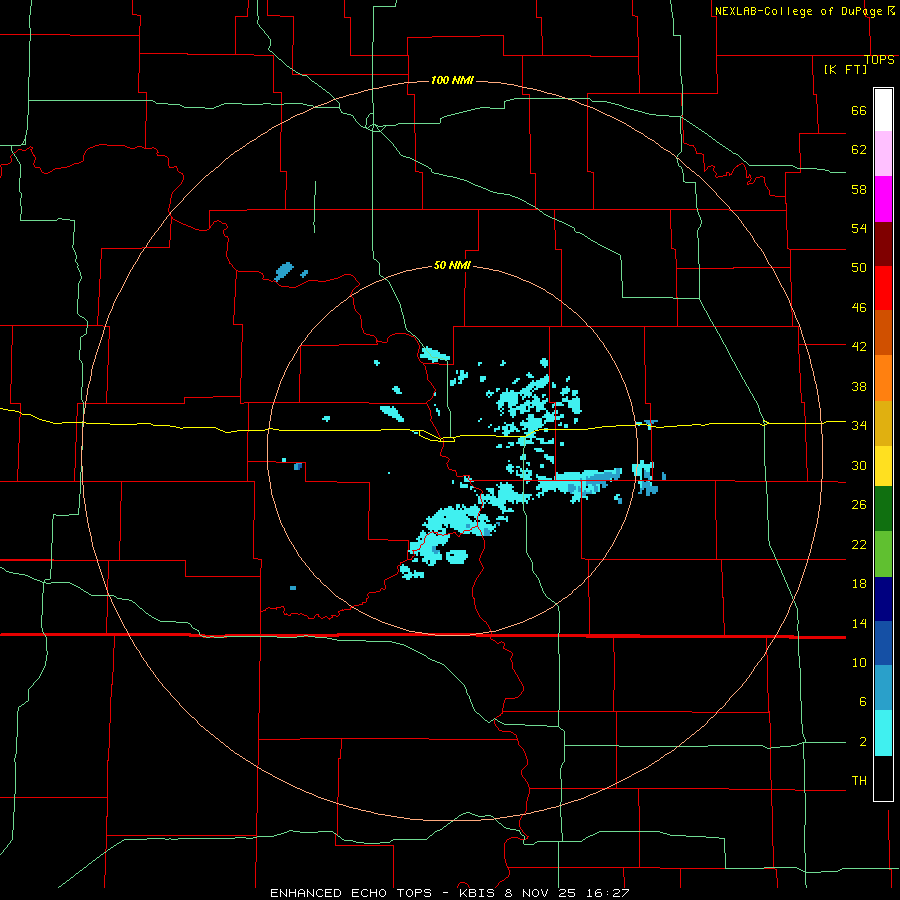This screenshot has width=900, height=900.
Task: Click the 16:27 timestamp
Action: [x=608, y=893]
